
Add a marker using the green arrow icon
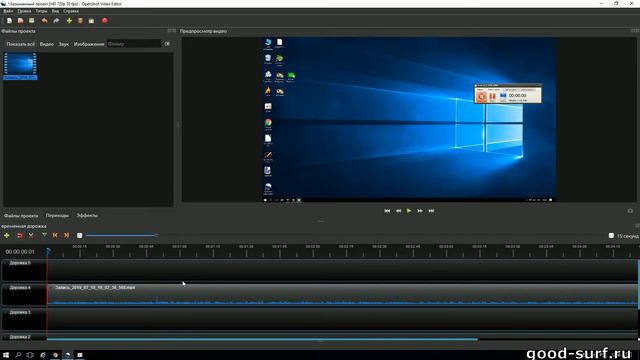point(44,236)
